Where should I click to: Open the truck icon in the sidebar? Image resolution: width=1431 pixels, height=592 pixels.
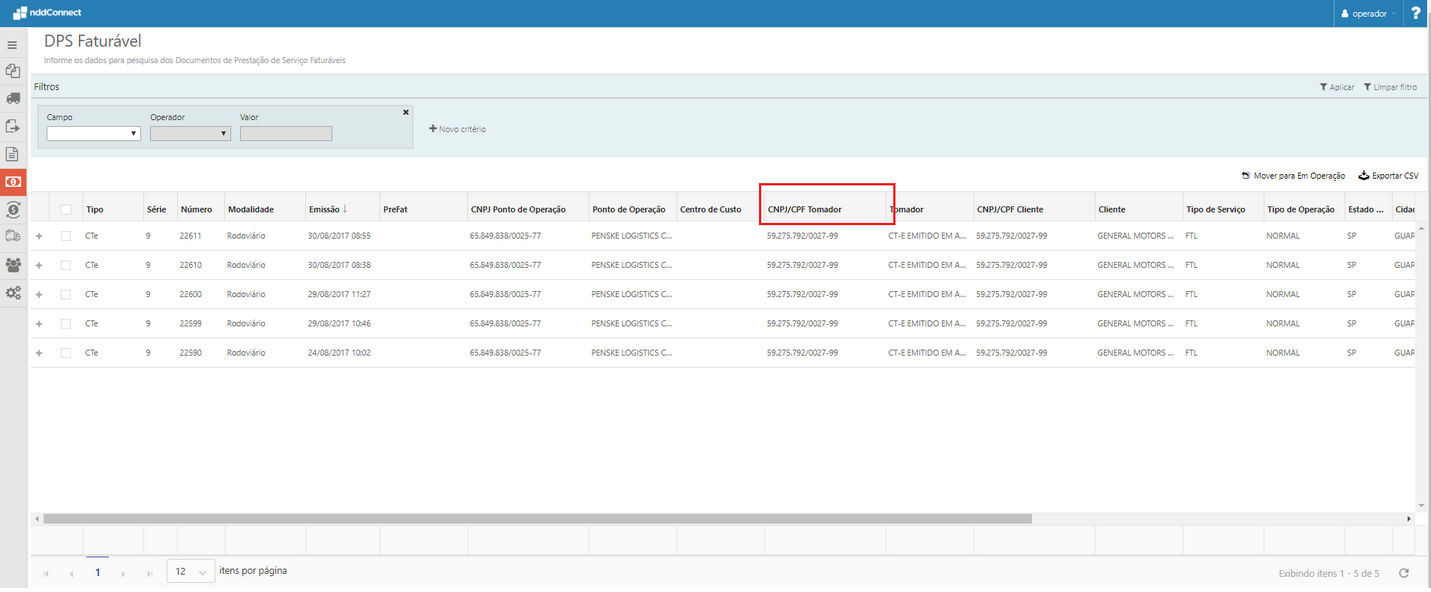(x=13, y=98)
